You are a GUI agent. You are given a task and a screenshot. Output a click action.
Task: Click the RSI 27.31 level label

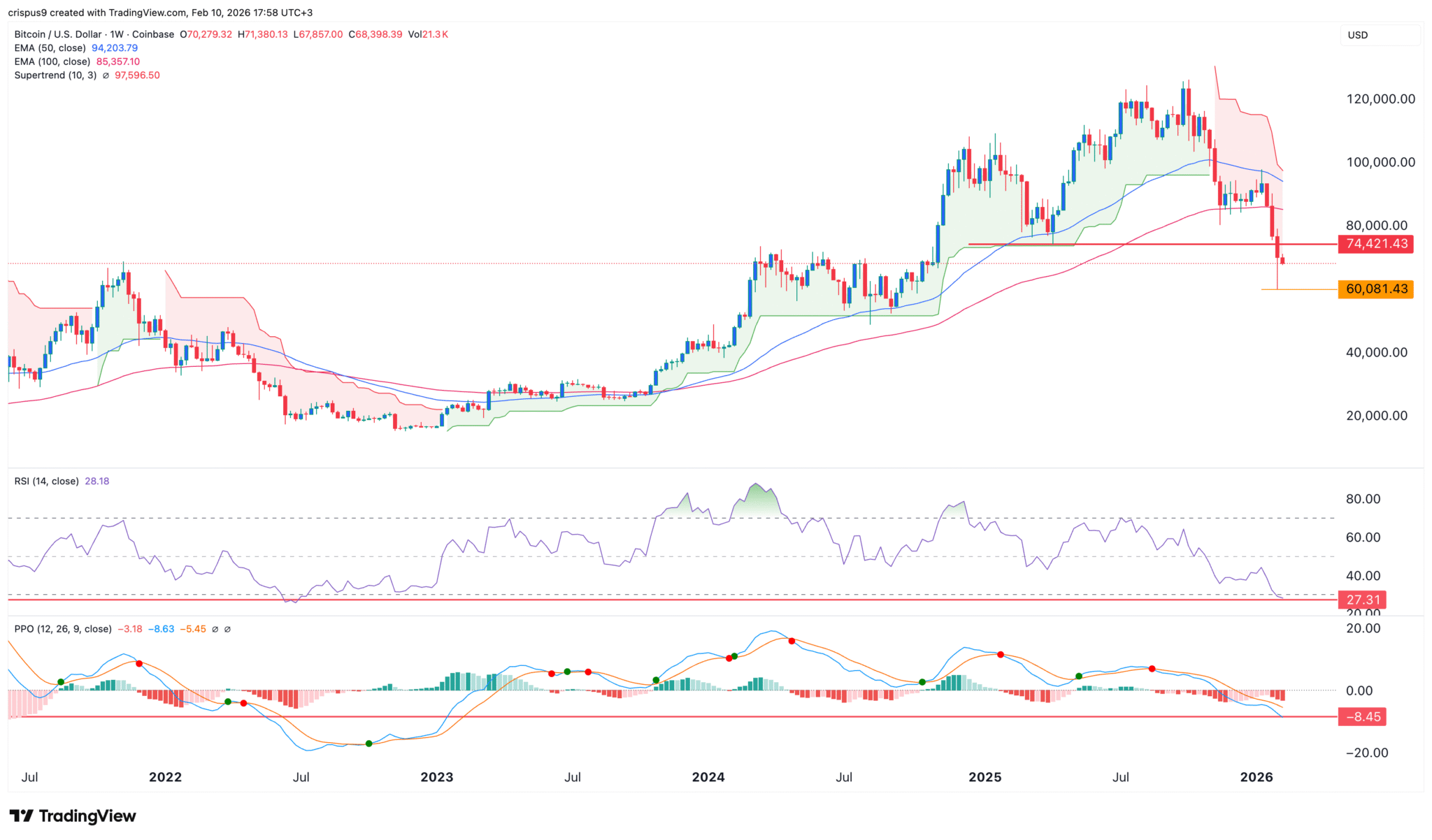point(1361,600)
